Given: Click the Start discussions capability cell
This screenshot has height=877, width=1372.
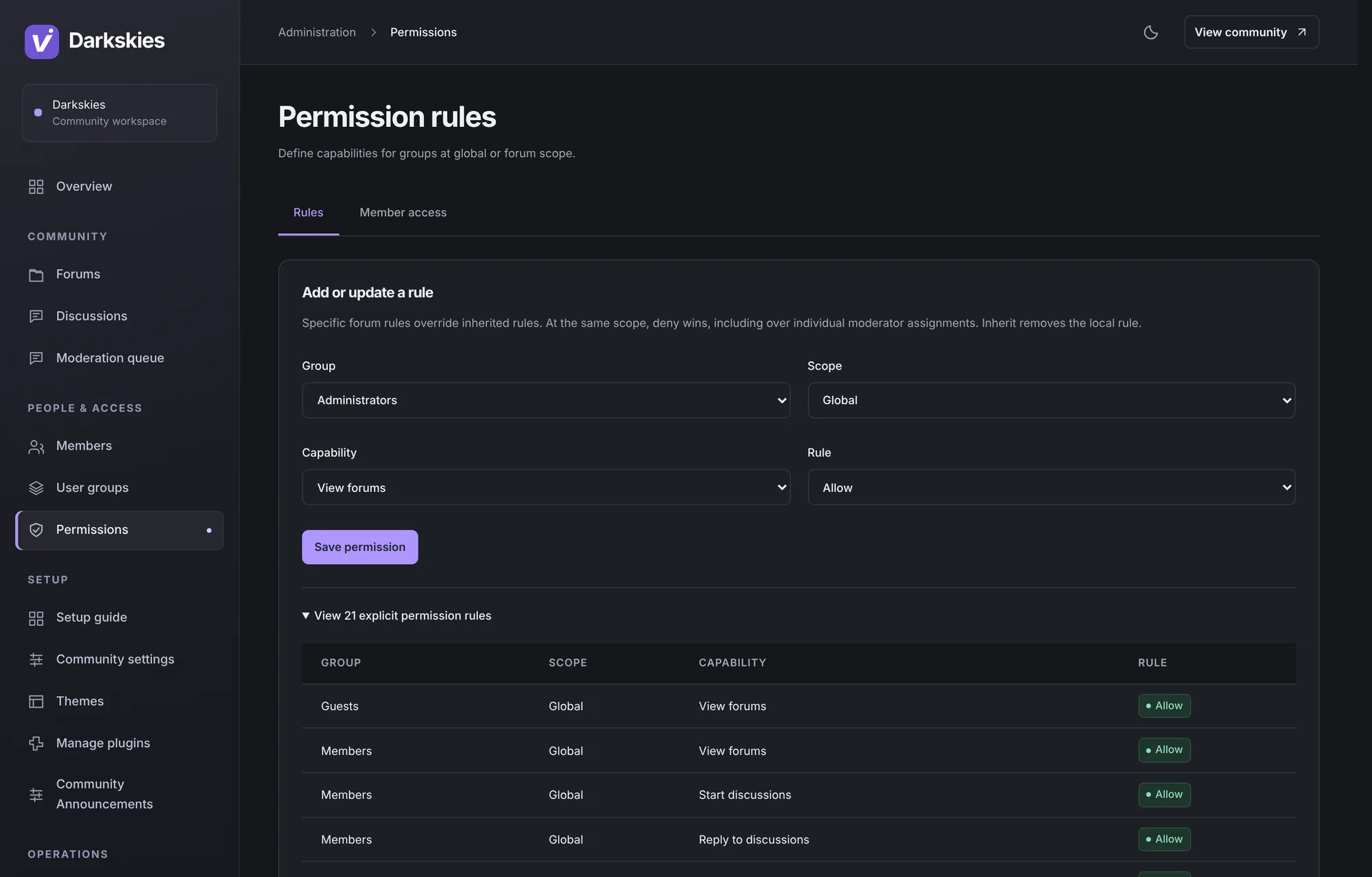Looking at the screenshot, I should tap(745, 795).
